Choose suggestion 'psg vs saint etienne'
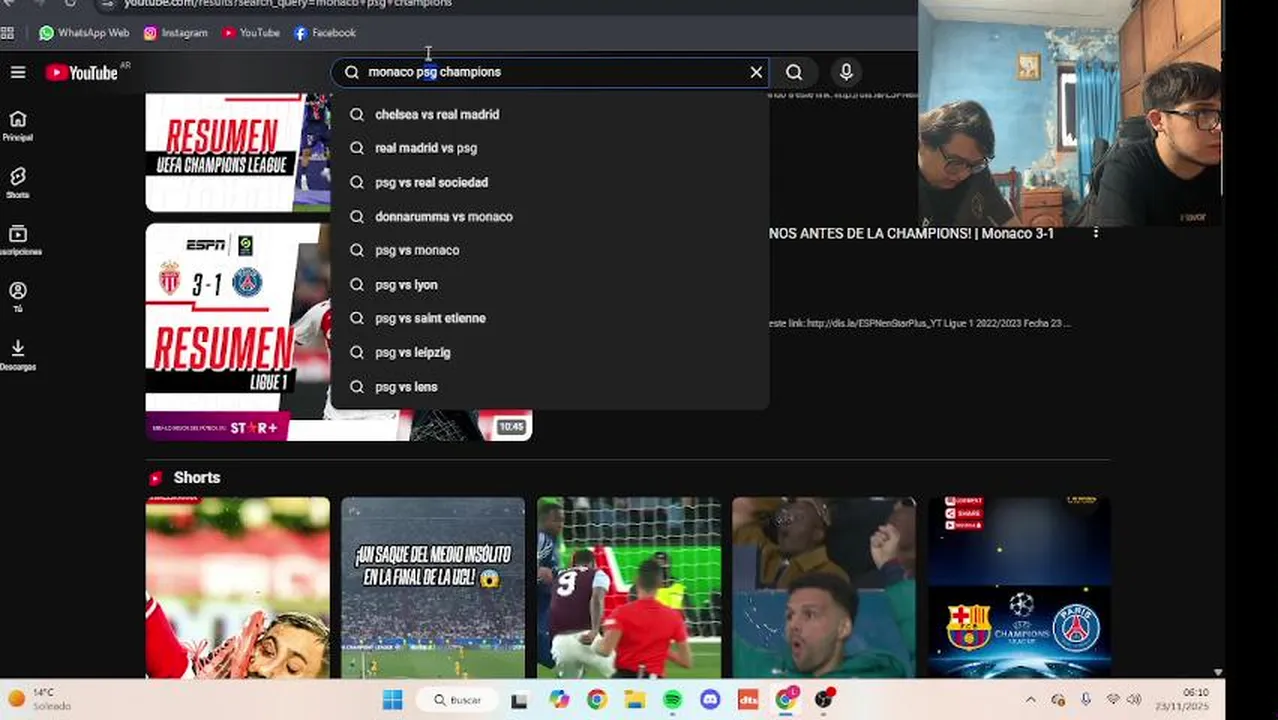This screenshot has height=720, width=1278. 550,318
